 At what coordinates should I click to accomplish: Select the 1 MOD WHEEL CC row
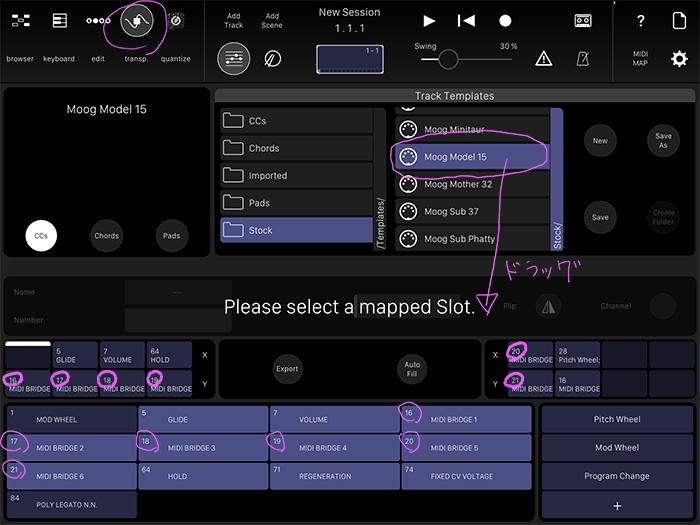click(x=71, y=420)
